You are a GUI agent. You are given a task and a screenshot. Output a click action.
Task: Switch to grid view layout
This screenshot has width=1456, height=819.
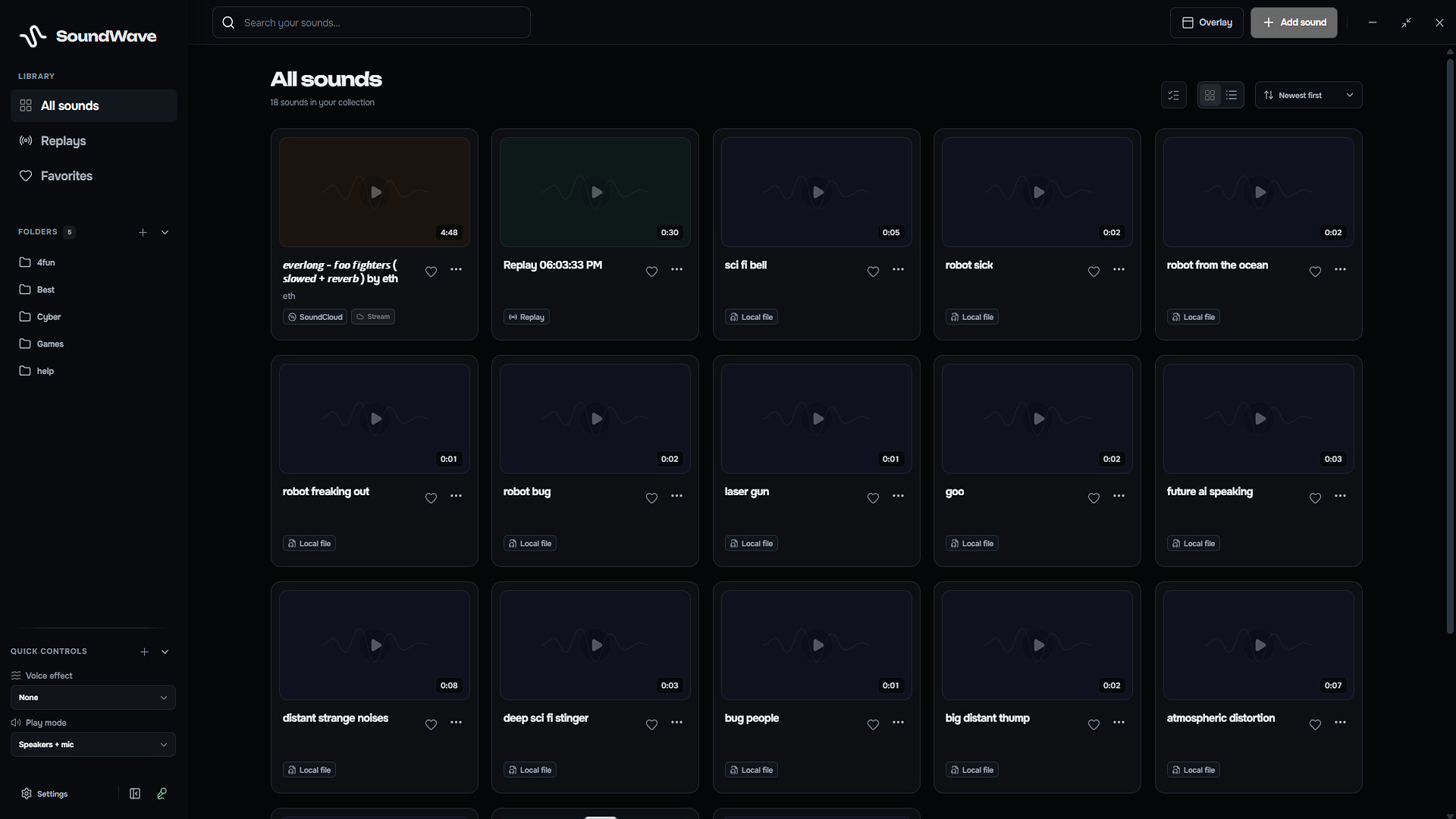coord(1210,96)
